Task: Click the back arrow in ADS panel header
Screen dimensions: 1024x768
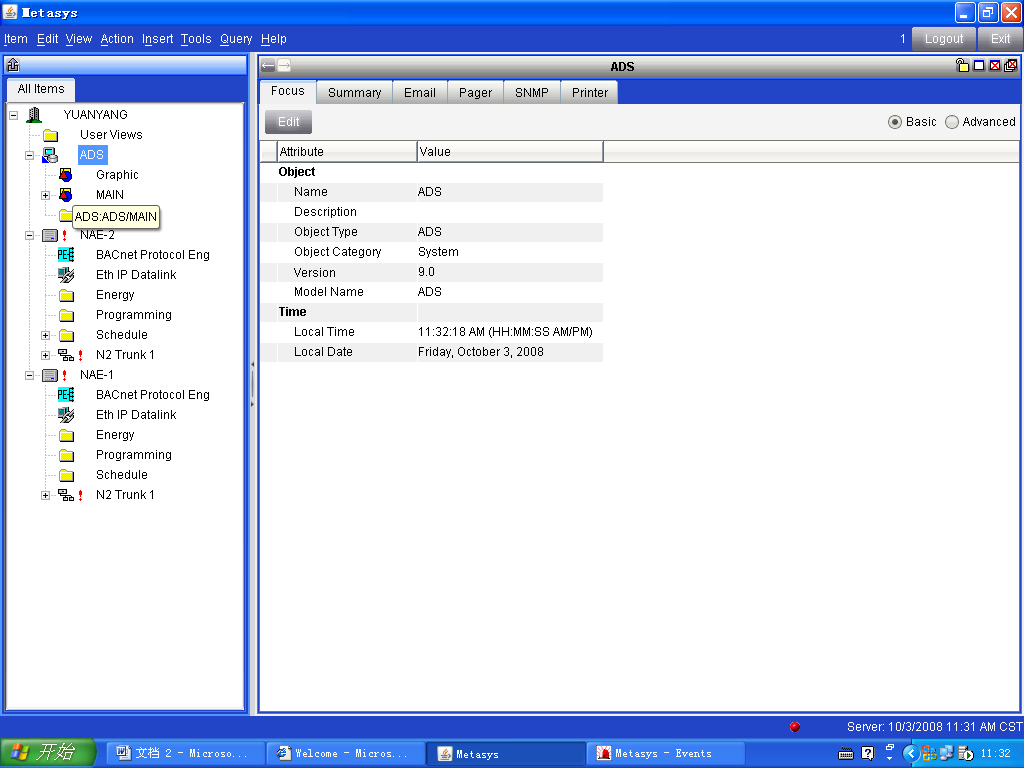Action: pyautogui.click(x=268, y=66)
